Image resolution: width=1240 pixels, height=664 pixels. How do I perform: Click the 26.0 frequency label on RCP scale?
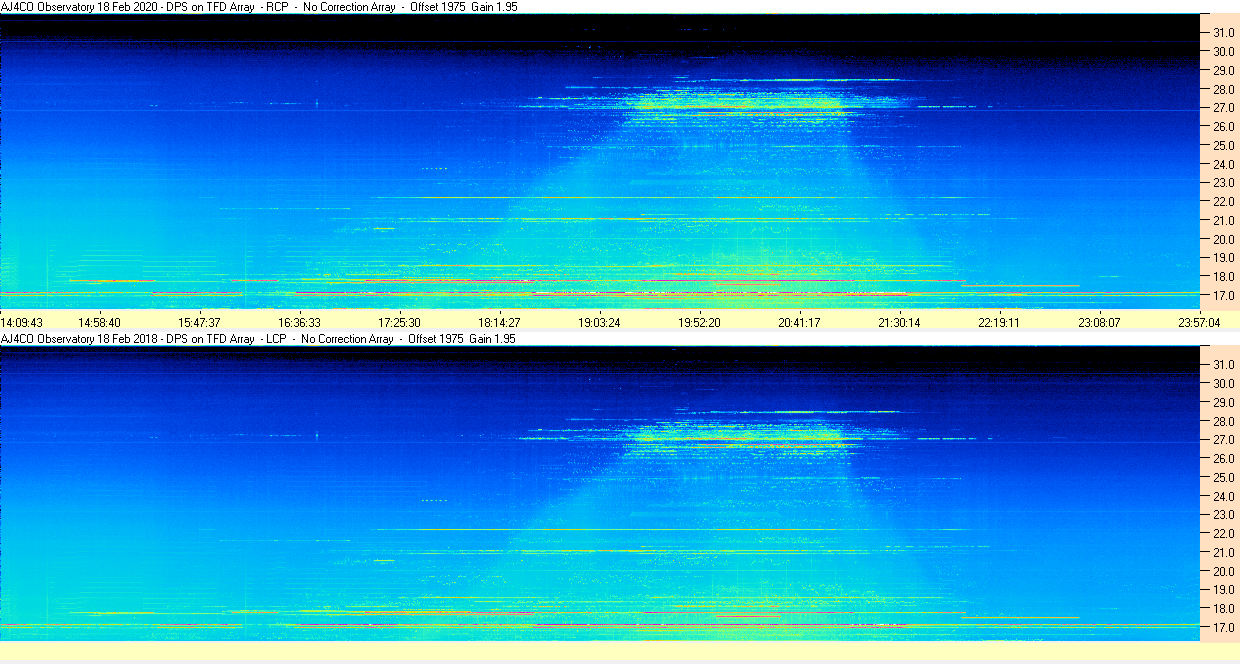[1224, 127]
